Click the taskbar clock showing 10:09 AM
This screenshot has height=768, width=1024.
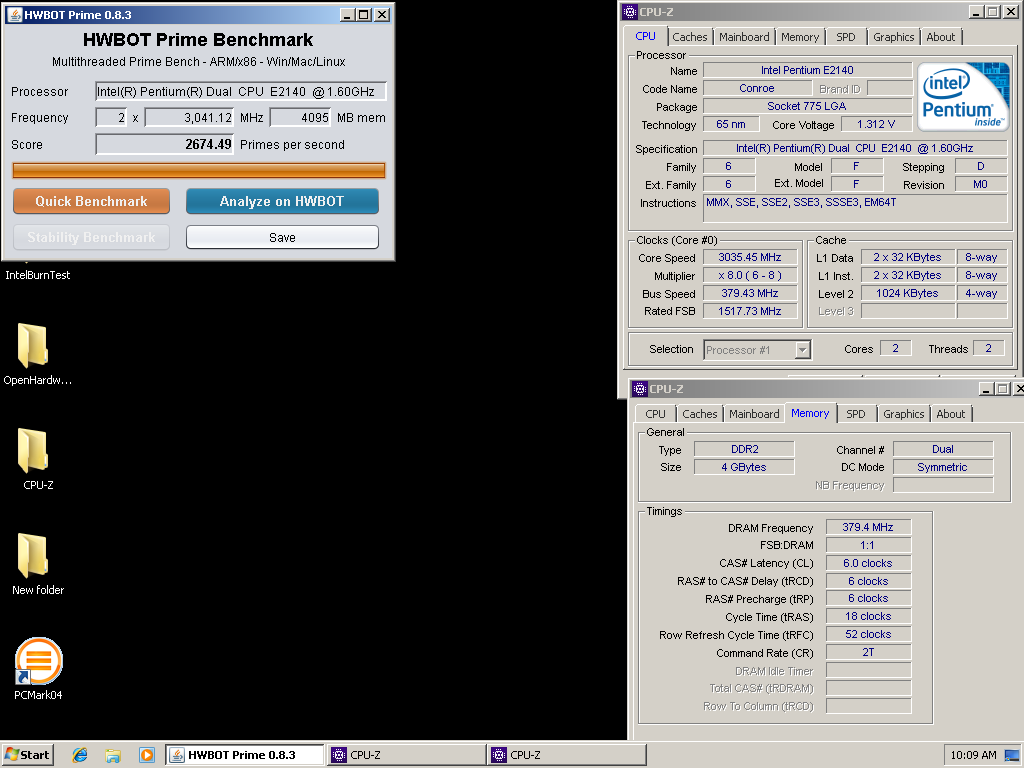coord(973,755)
